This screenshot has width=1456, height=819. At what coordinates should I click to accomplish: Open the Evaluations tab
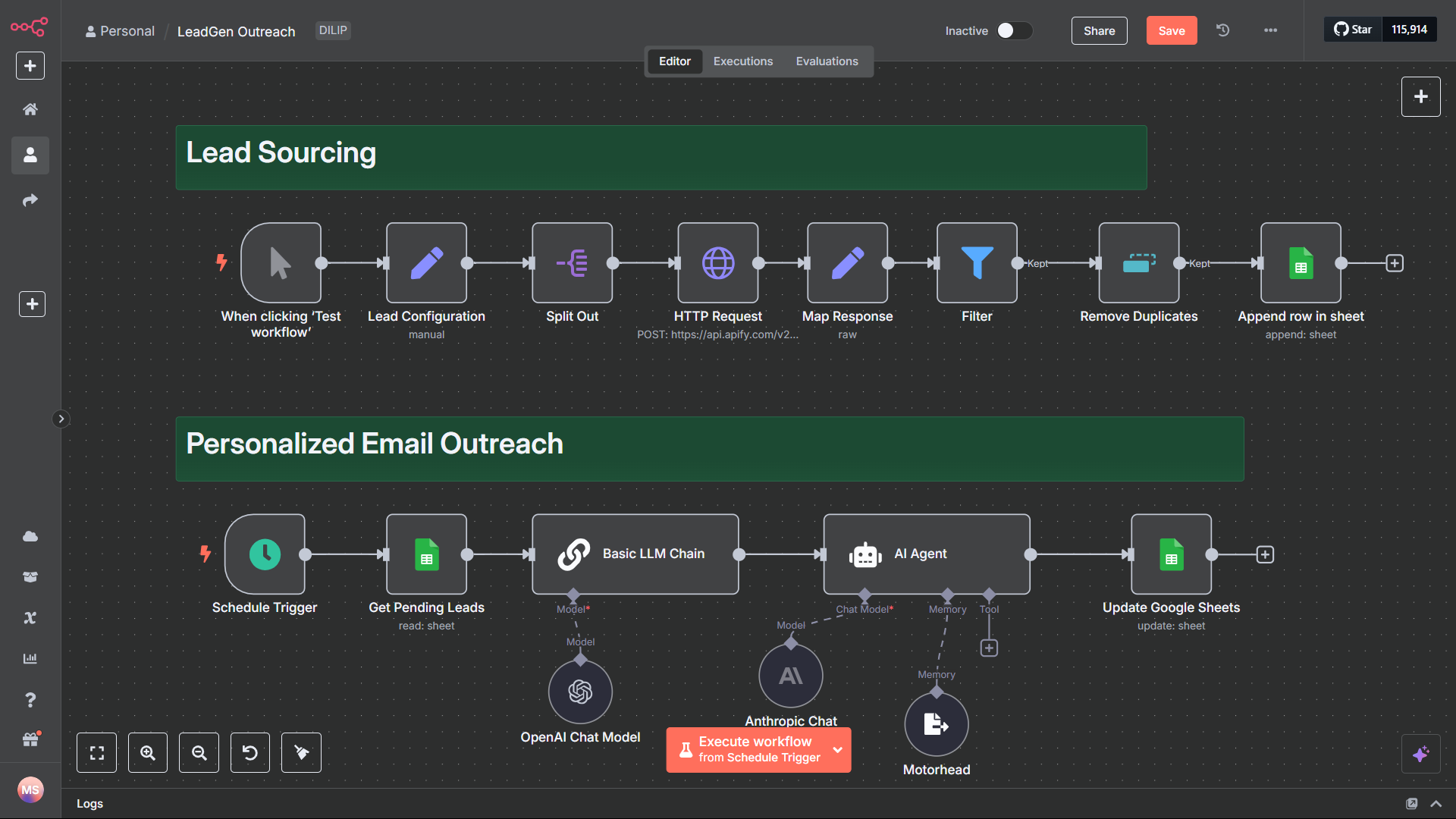pos(827,61)
